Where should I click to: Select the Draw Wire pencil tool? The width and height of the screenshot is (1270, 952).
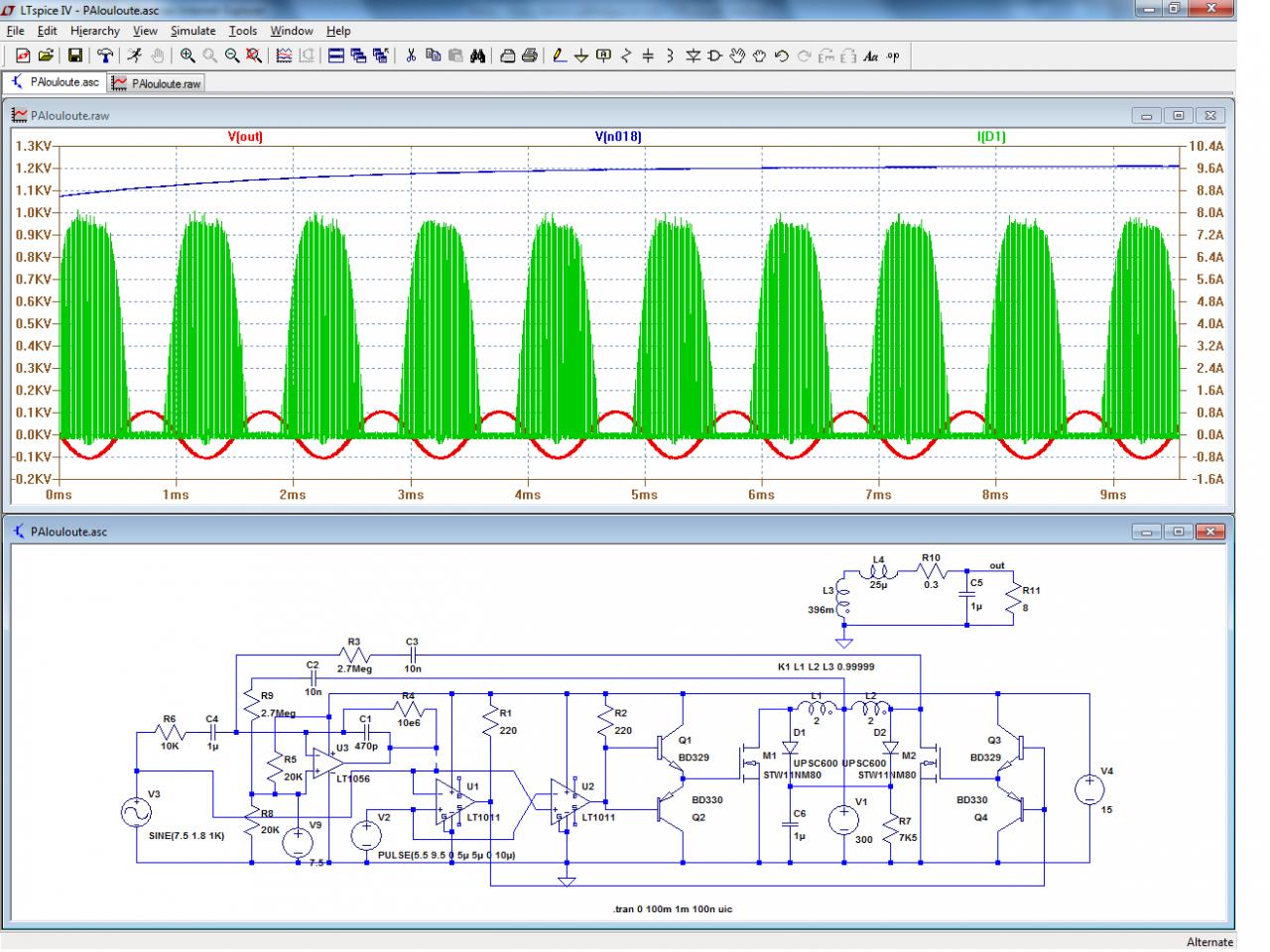click(560, 57)
